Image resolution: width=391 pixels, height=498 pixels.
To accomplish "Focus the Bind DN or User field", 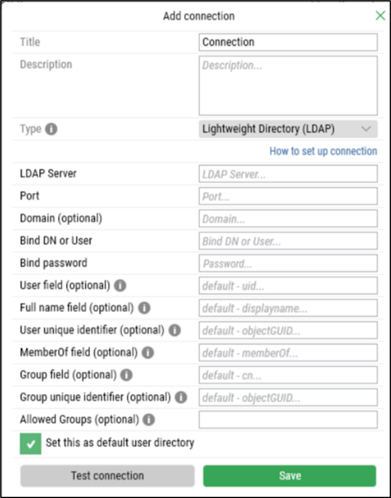I will (288, 241).
